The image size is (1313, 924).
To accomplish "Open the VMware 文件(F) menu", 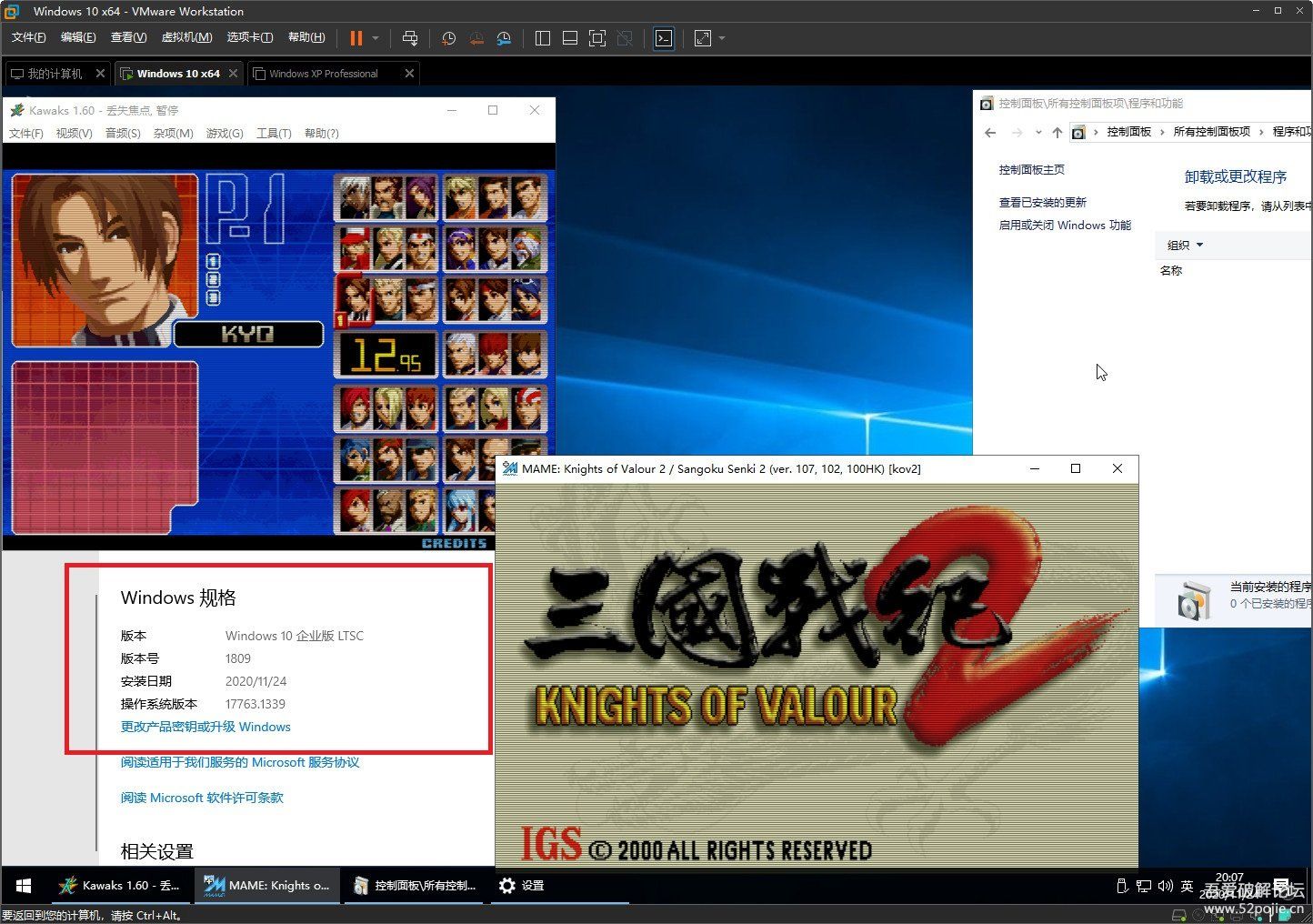I will coord(28,37).
